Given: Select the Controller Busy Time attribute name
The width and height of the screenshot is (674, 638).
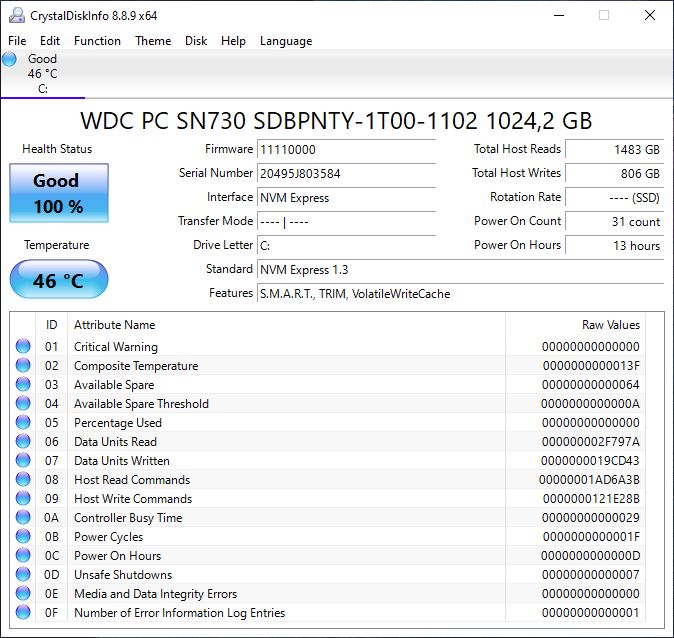Looking at the screenshot, I should click(128, 518).
